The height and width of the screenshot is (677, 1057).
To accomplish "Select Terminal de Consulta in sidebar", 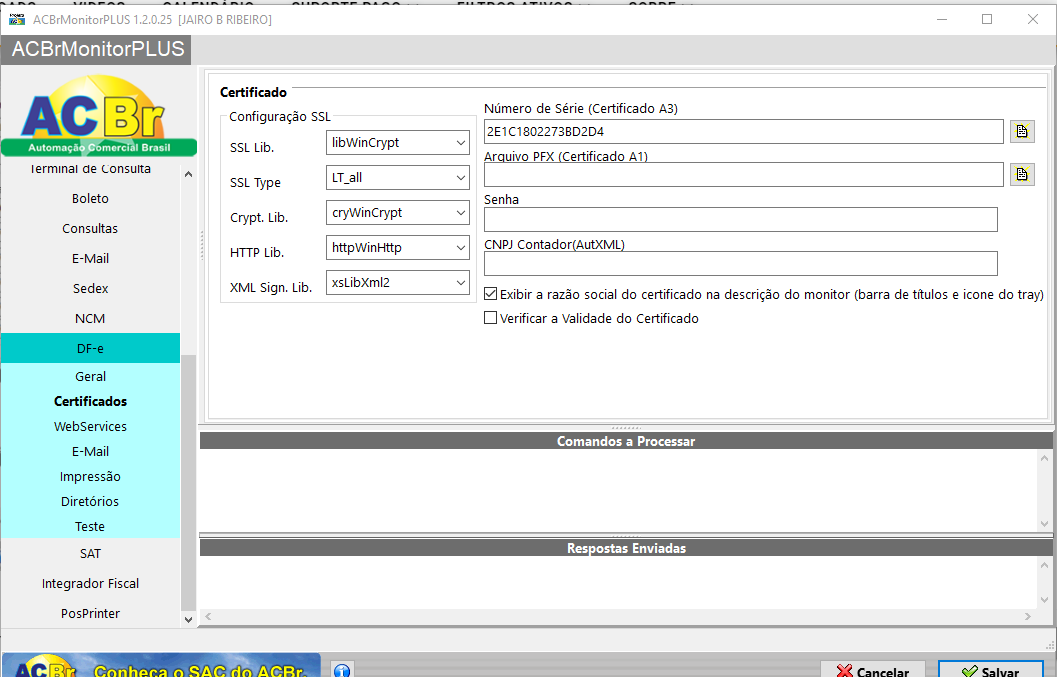I will (90, 169).
